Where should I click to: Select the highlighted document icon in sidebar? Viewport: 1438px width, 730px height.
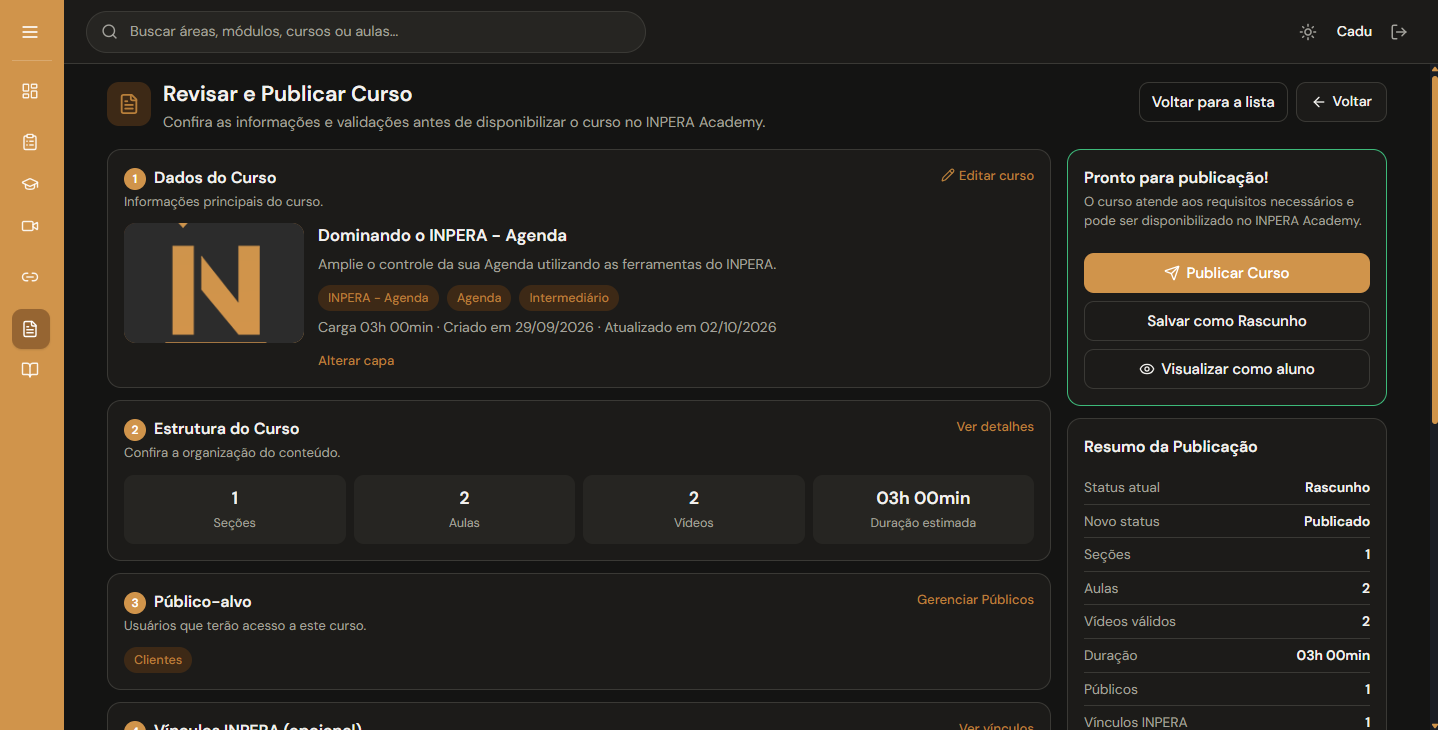coord(30,329)
